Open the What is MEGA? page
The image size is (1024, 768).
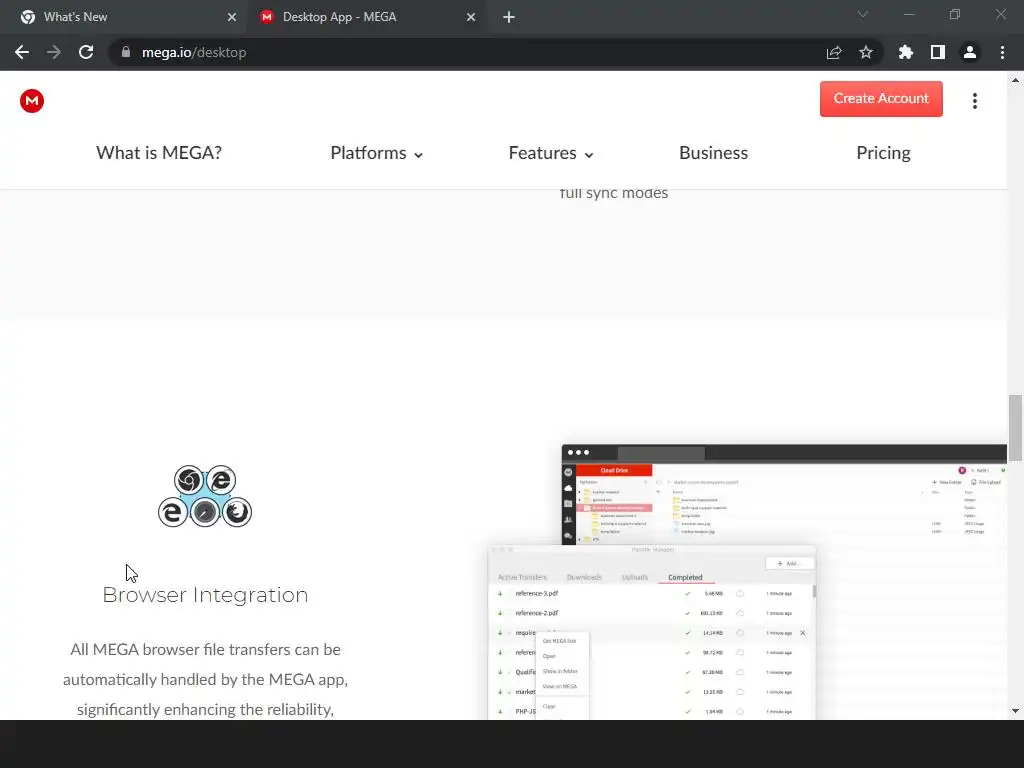click(159, 153)
